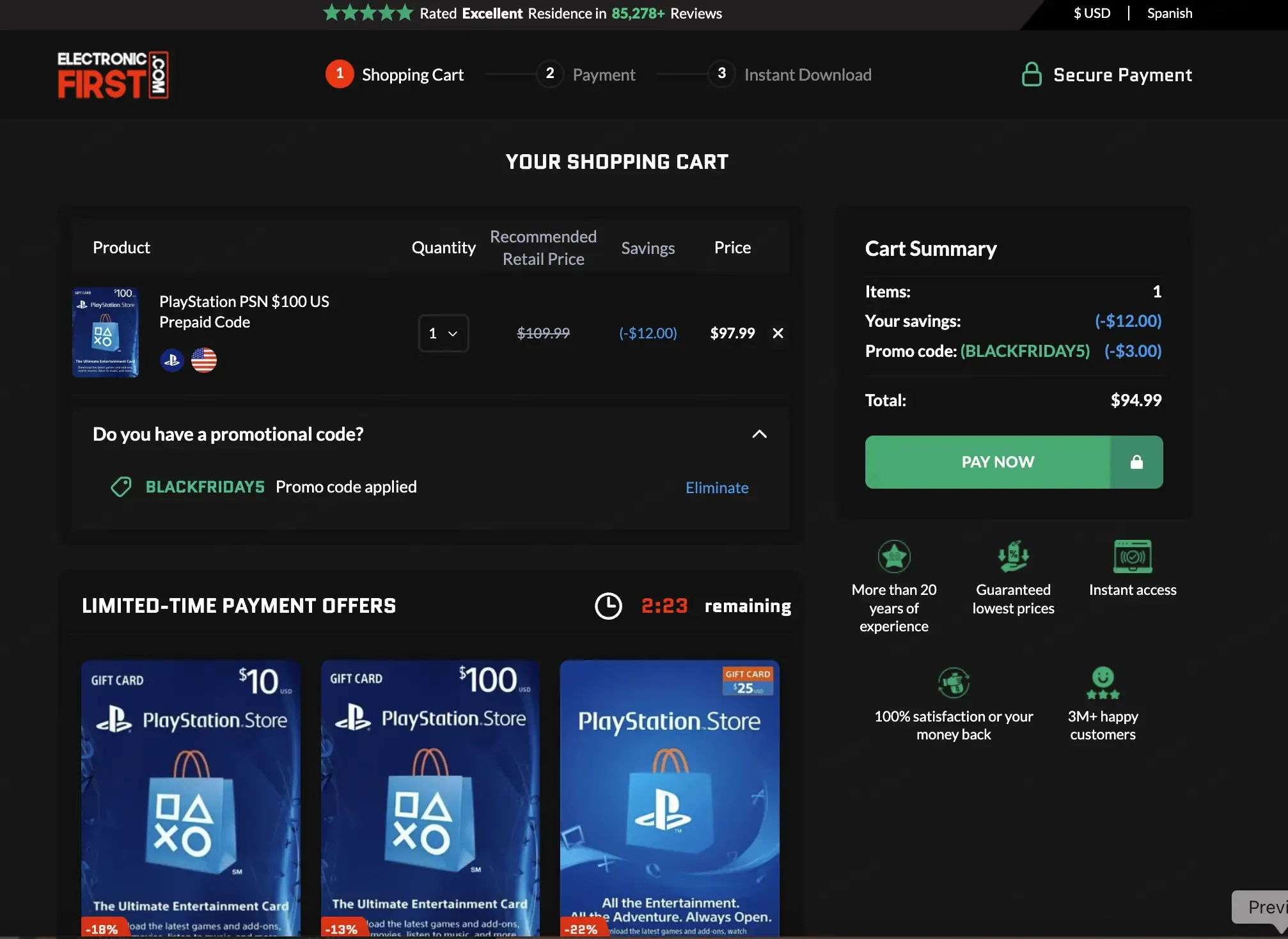The width and height of the screenshot is (1288, 939).
Task: Click the US flag region icon
Action: [204, 360]
